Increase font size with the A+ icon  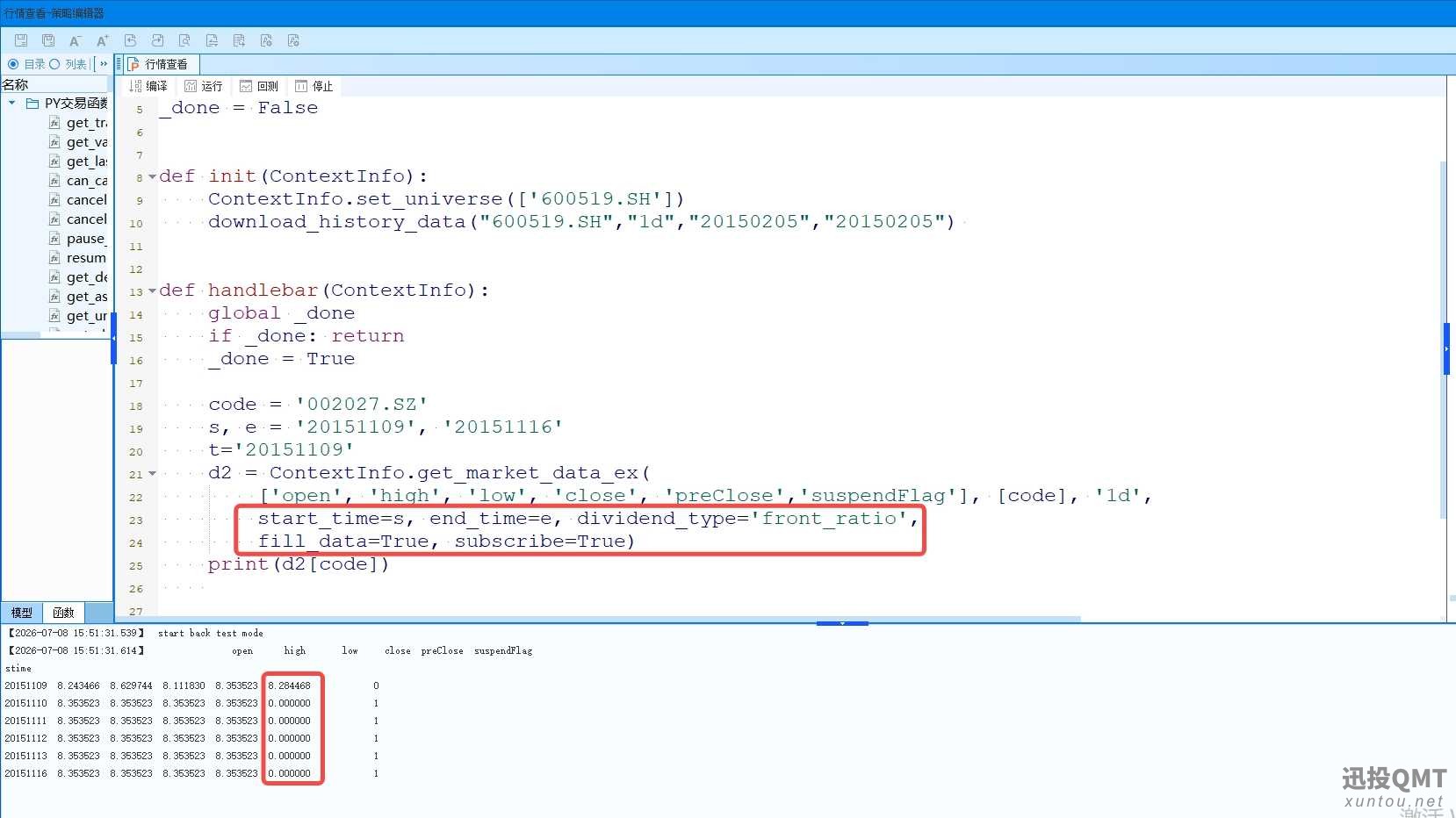pos(102,40)
